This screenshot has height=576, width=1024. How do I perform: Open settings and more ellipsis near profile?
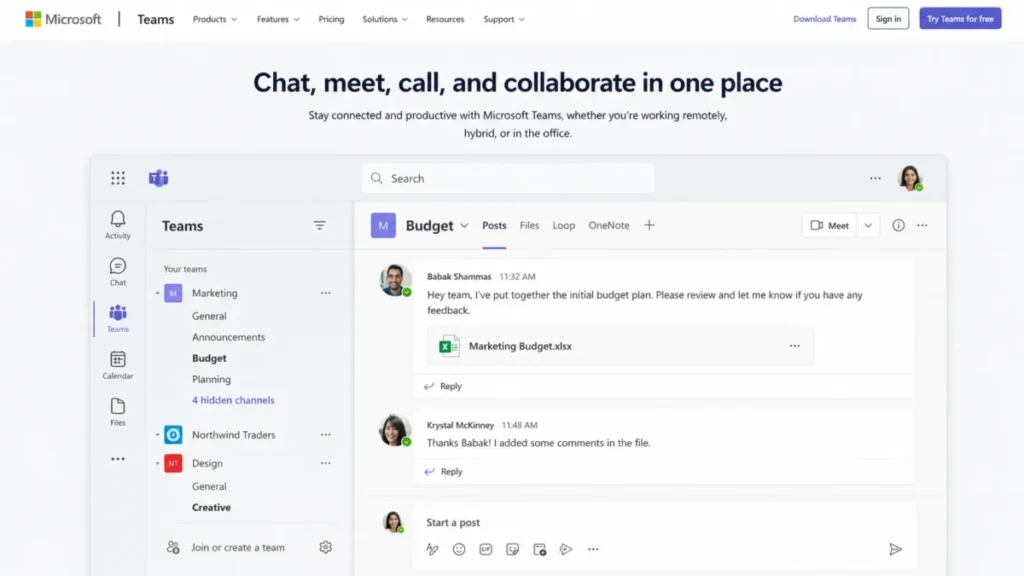pos(875,178)
